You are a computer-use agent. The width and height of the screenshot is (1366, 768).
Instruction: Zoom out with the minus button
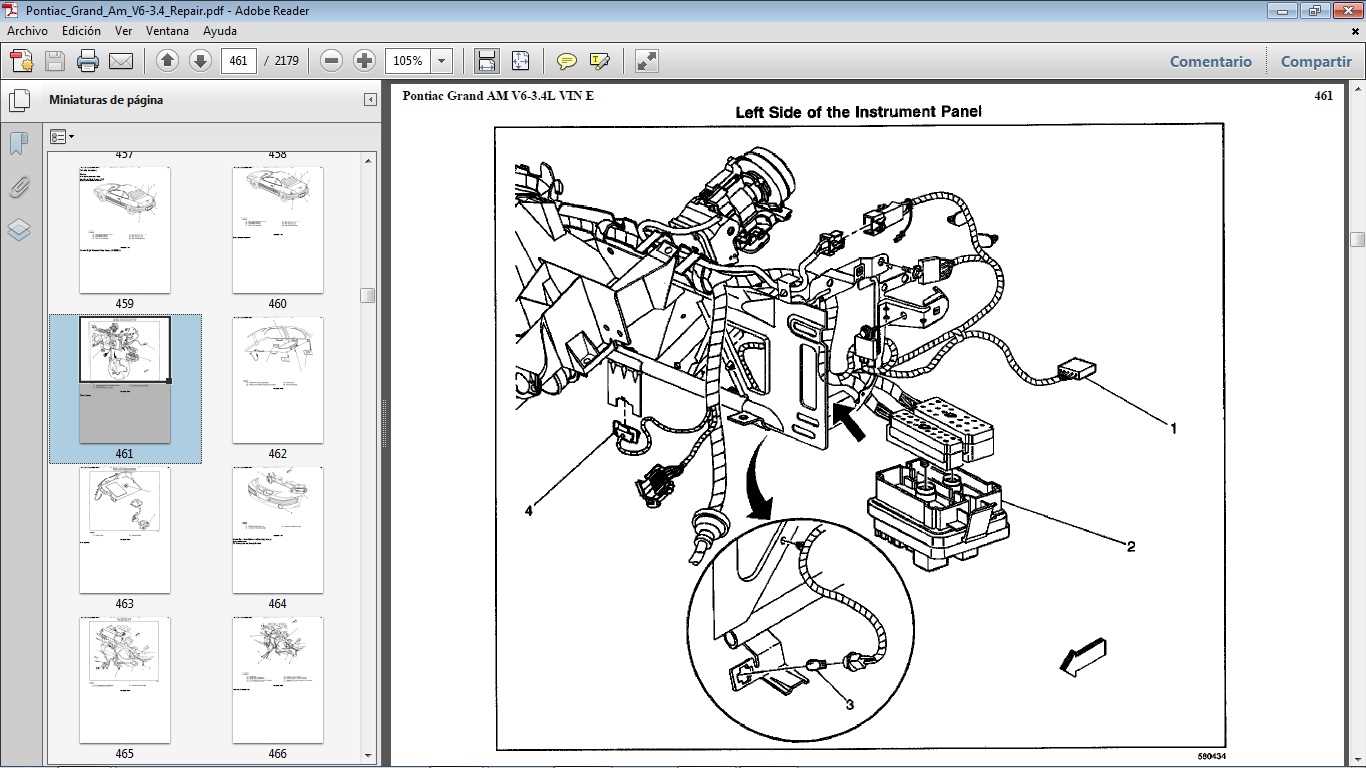coord(332,61)
